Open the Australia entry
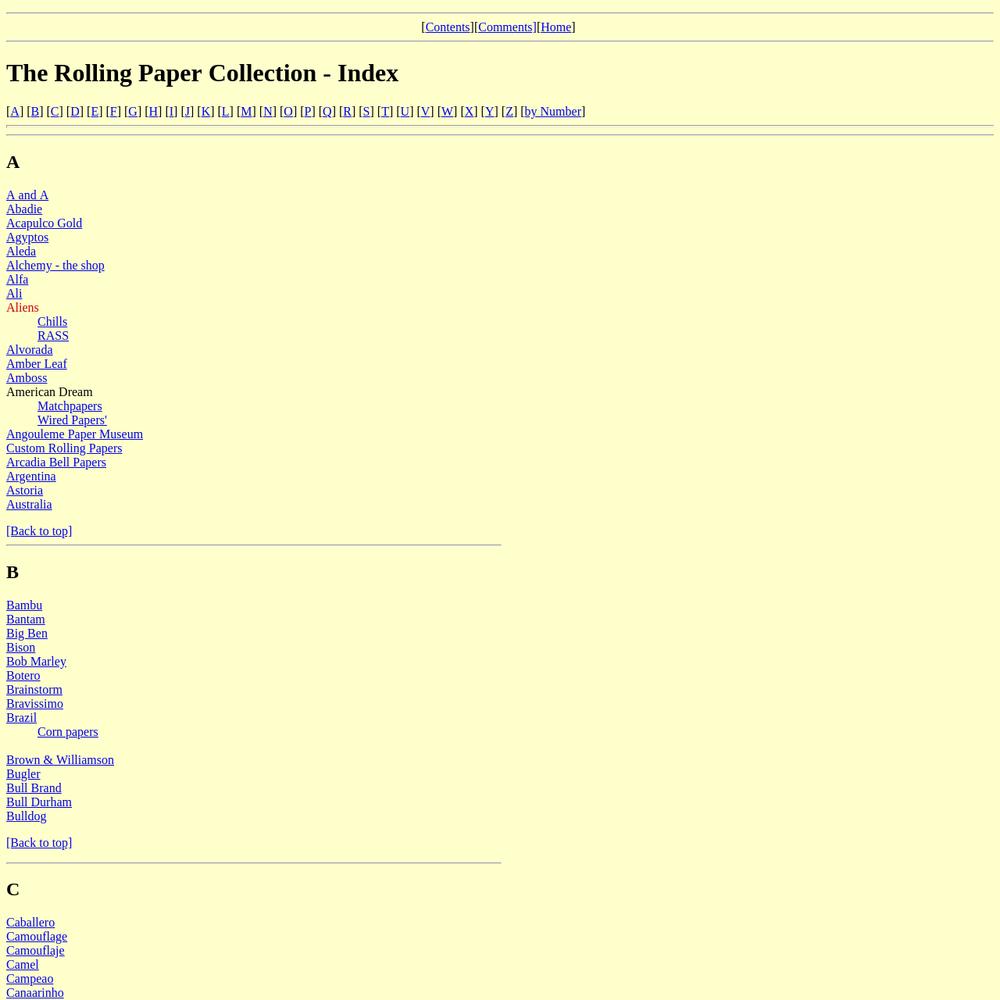 pos(29,504)
